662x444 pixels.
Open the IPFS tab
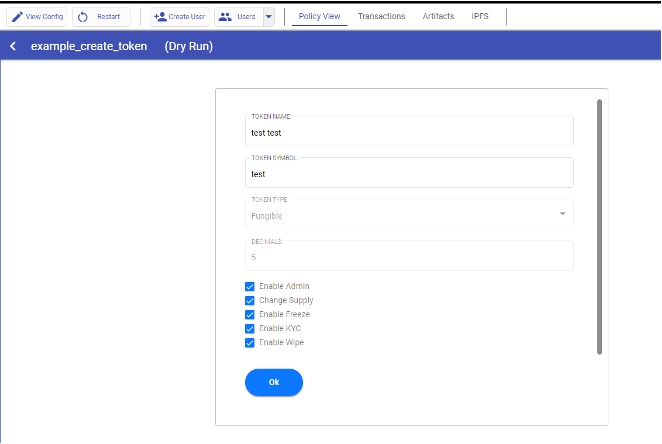(480, 17)
